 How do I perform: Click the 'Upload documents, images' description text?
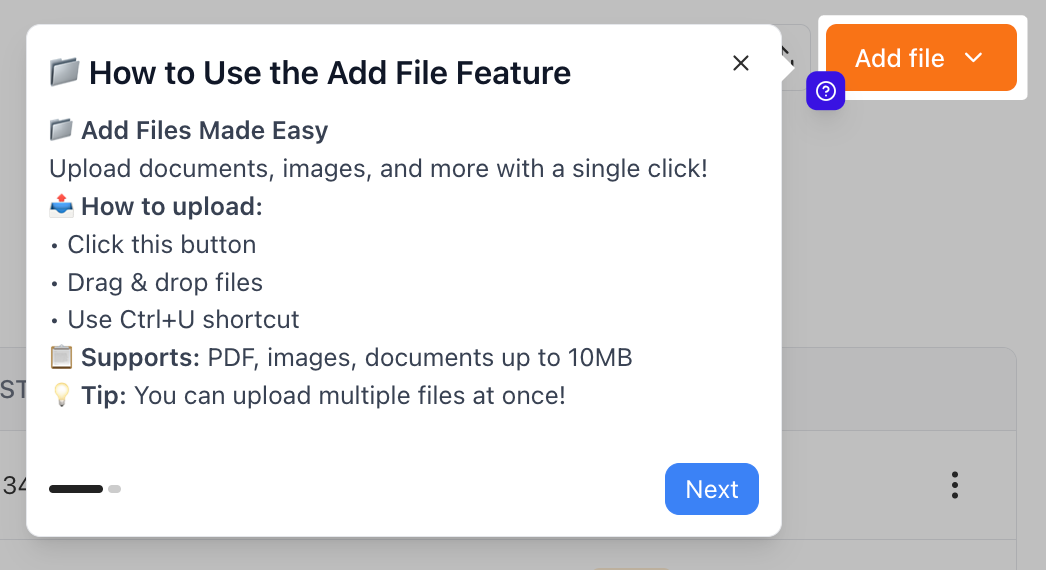point(379,168)
